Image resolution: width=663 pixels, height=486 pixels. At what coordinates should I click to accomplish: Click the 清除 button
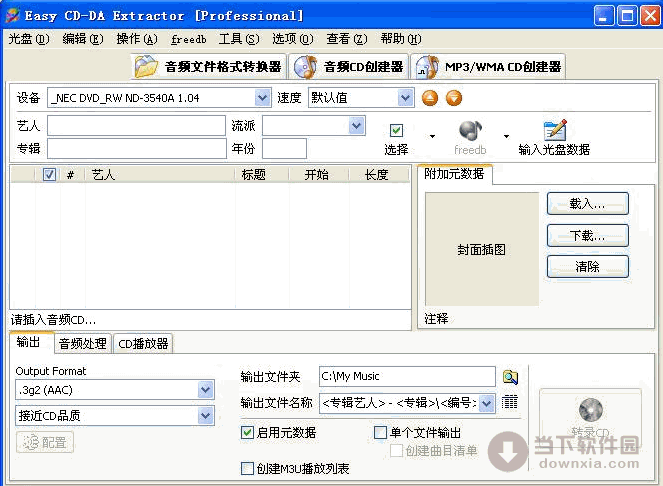coord(587,266)
